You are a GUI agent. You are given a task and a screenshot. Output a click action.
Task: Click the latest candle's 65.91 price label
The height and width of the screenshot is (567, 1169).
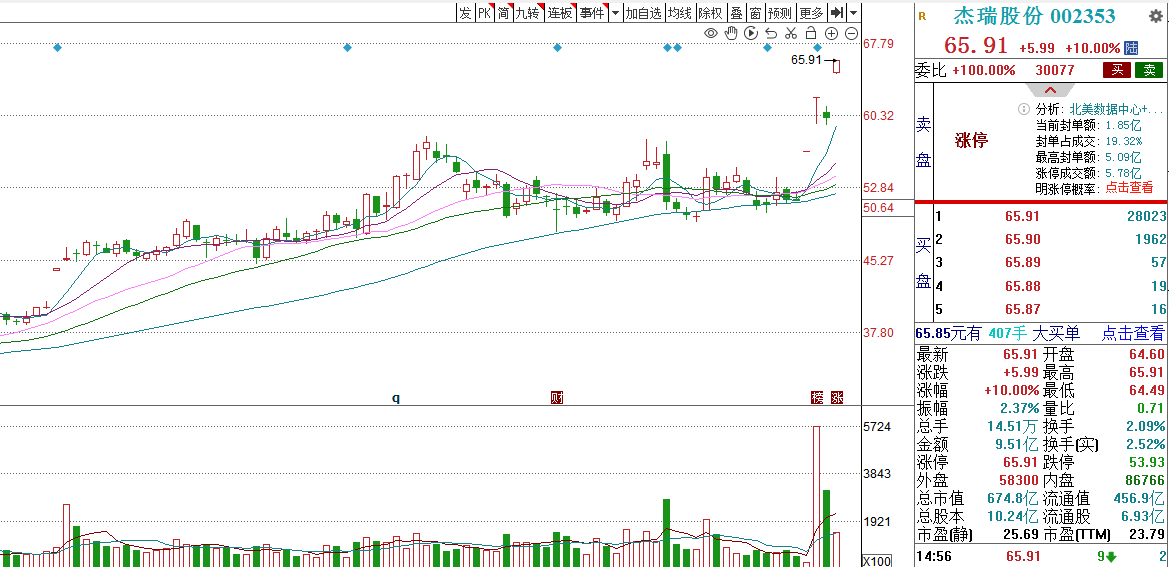806,60
